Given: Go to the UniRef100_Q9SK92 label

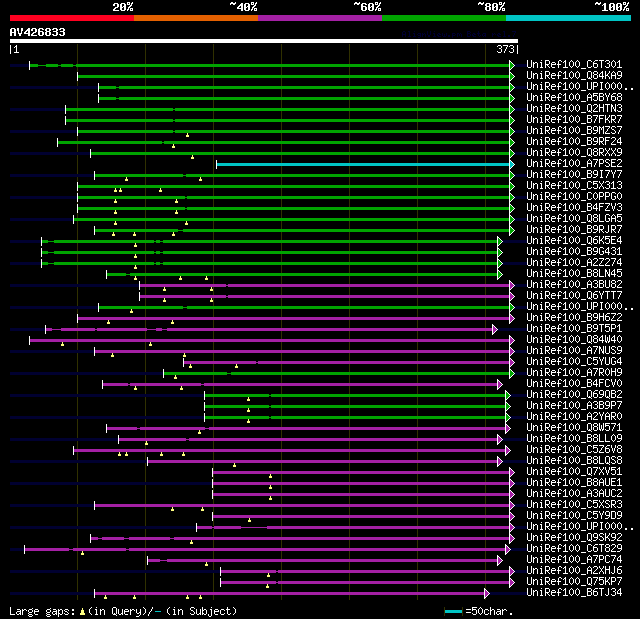Looking at the screenshot, I should pyautogui.click(x=574, y=538).
